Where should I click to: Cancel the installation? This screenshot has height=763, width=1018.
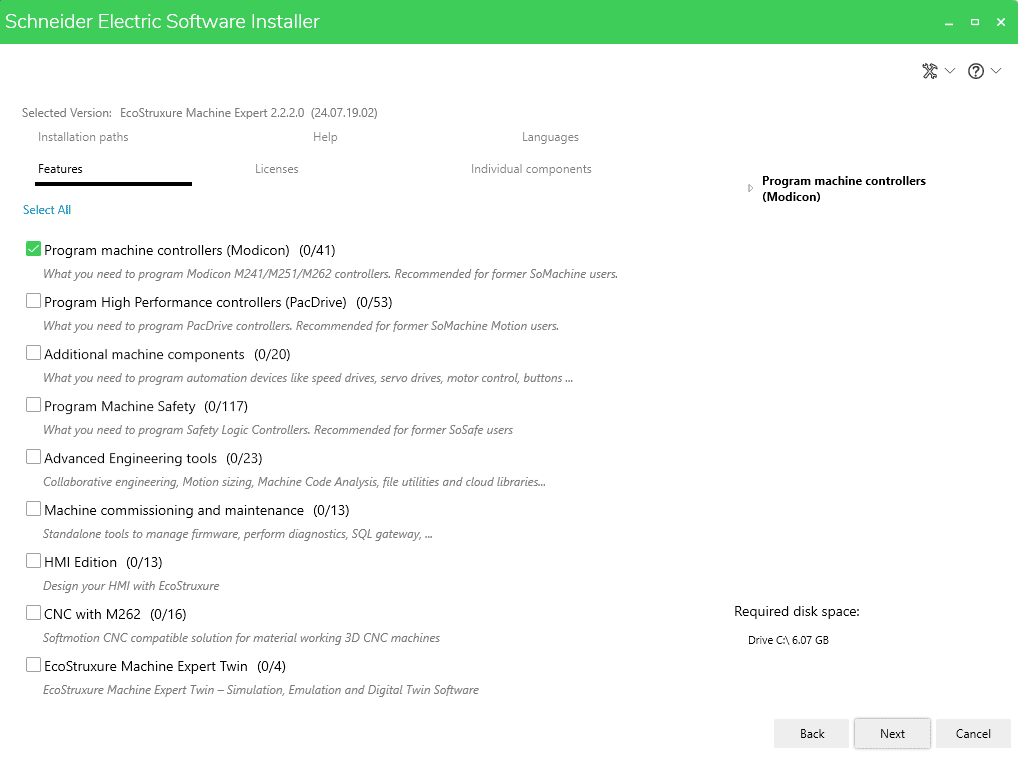(x=973, y=734)
